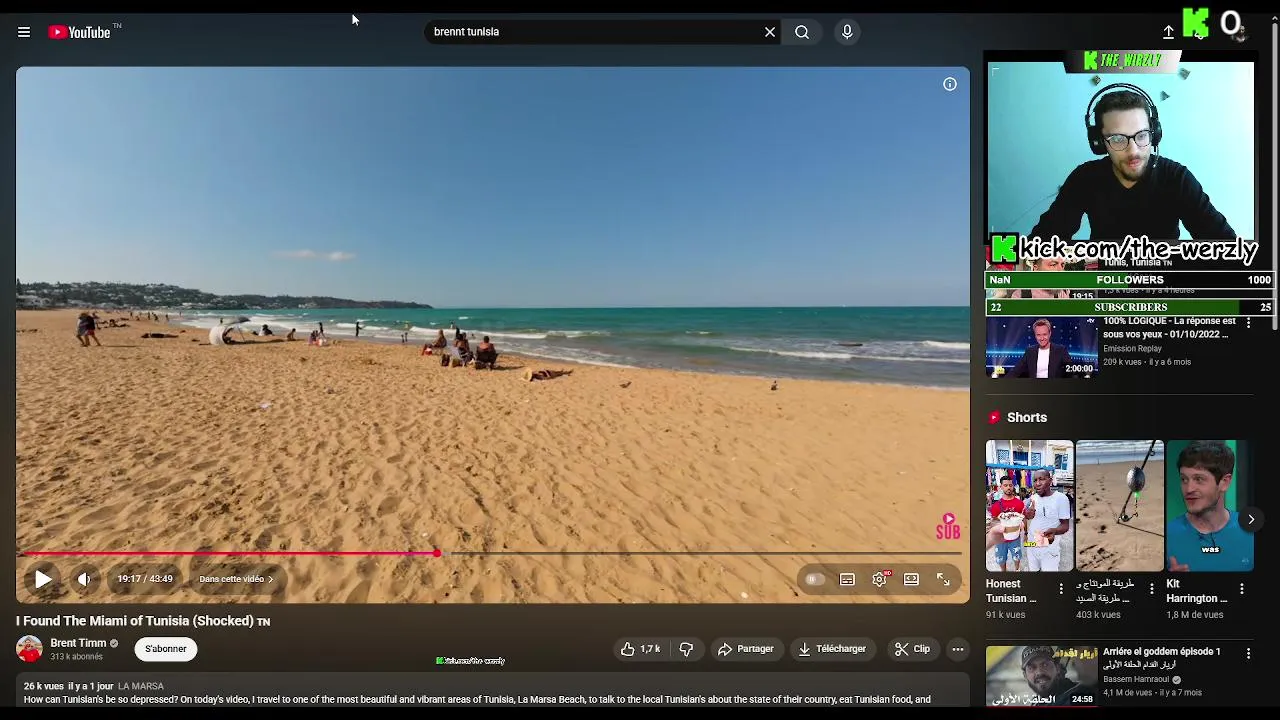Open options for '100% LOGIQUE' video
The height and width of the screenshot is (720, 1280).
click(1248, 322)
